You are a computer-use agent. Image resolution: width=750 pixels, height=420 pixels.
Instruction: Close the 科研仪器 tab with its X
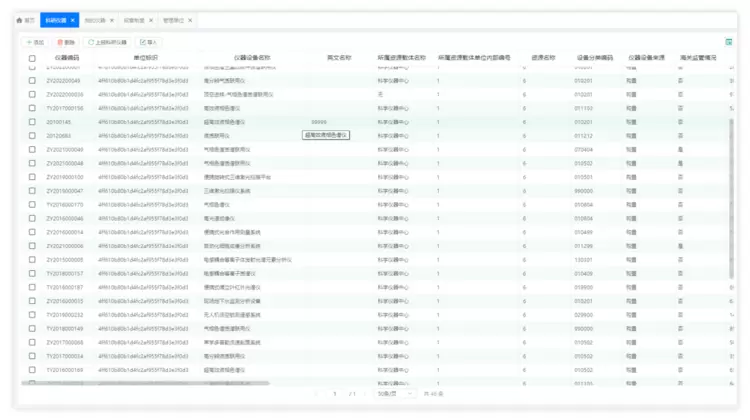click(73, 20)
